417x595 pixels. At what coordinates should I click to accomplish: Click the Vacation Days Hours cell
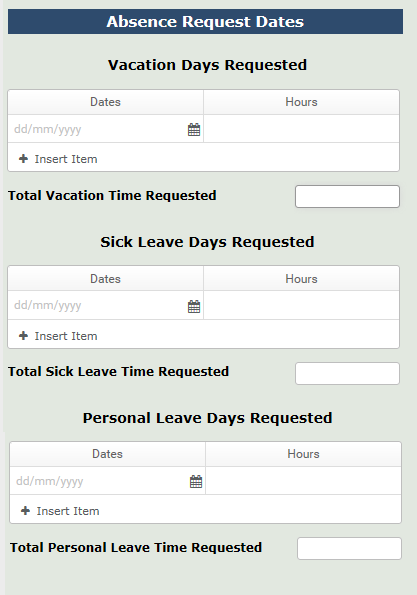click(x=301, y=129)
